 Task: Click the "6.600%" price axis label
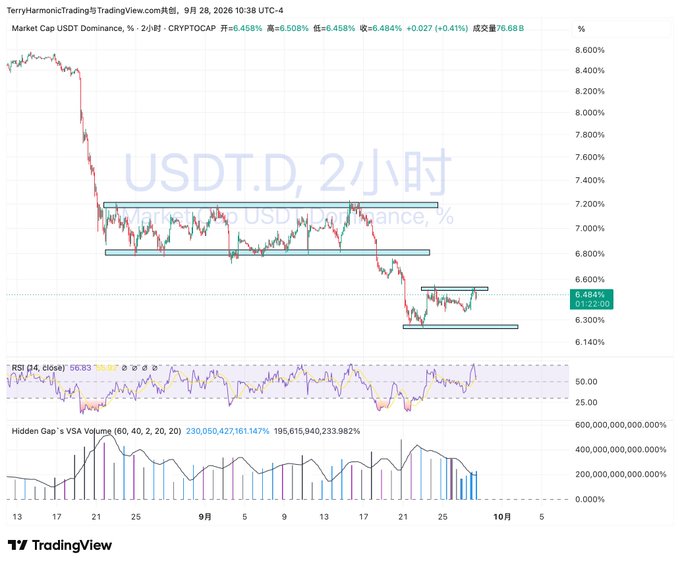(x=590, y=280)
